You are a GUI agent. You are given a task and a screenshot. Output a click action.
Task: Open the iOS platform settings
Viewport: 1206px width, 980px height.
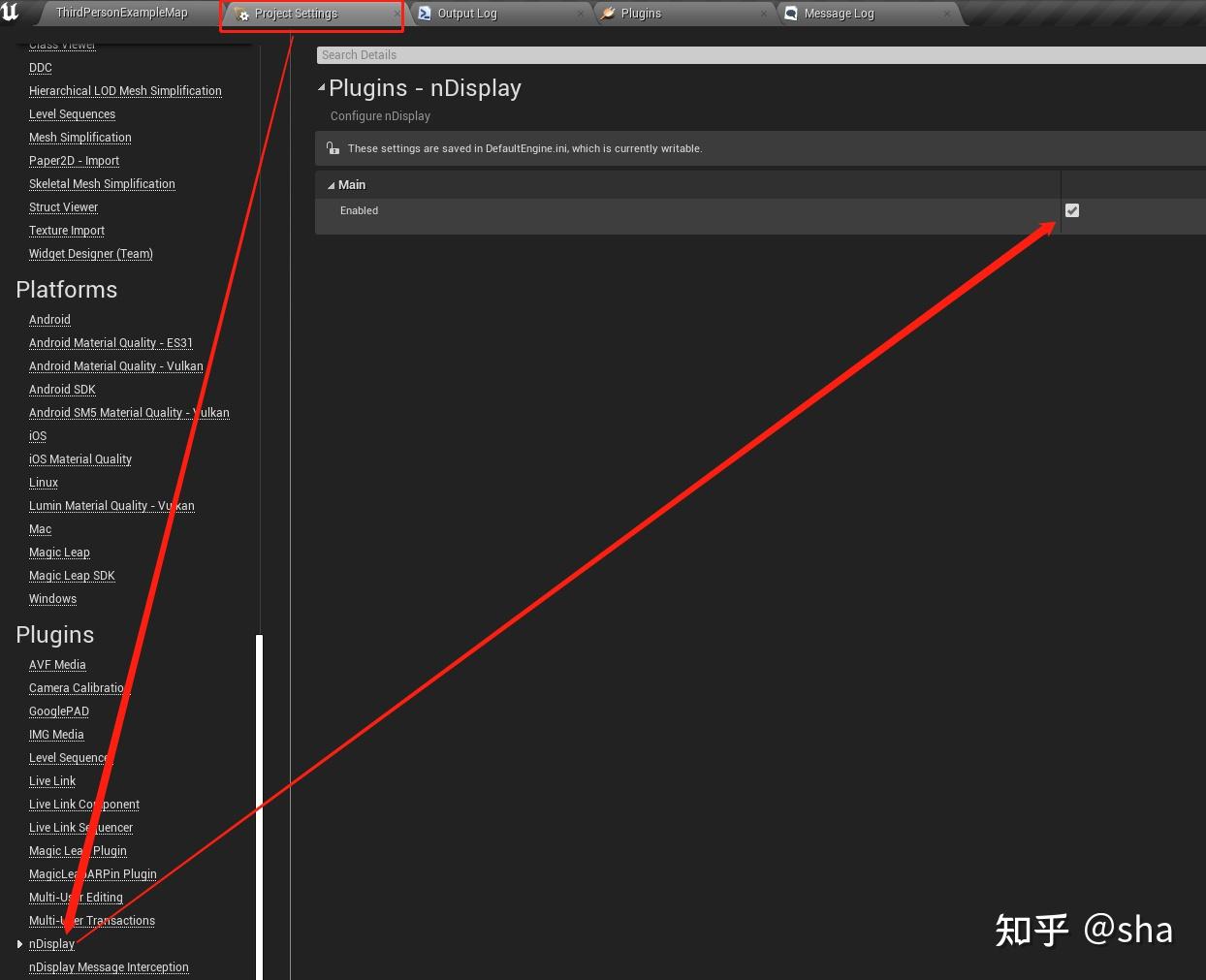coord(38,436)
